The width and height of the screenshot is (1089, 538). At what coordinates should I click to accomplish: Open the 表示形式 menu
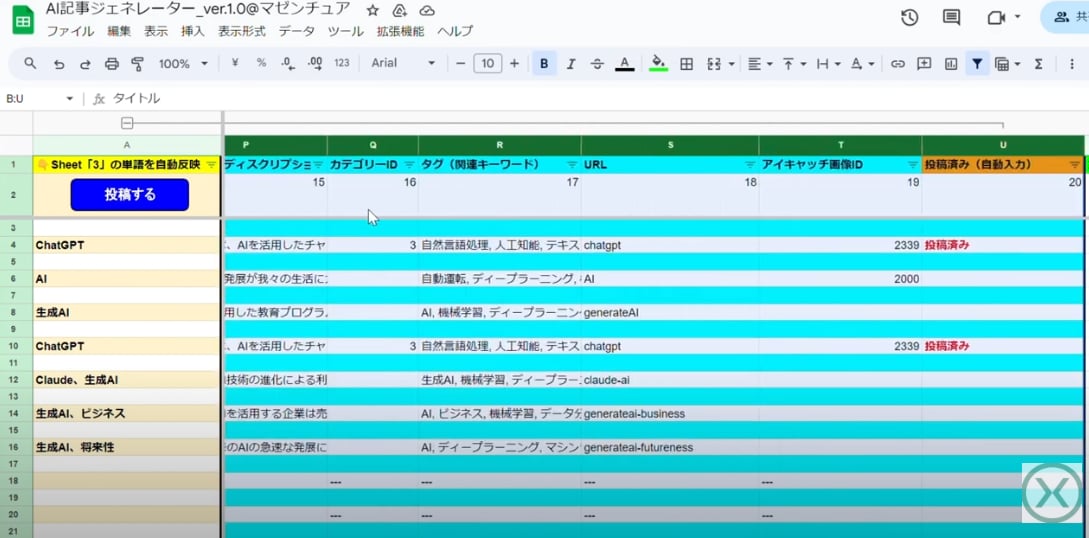click(242, 31)
